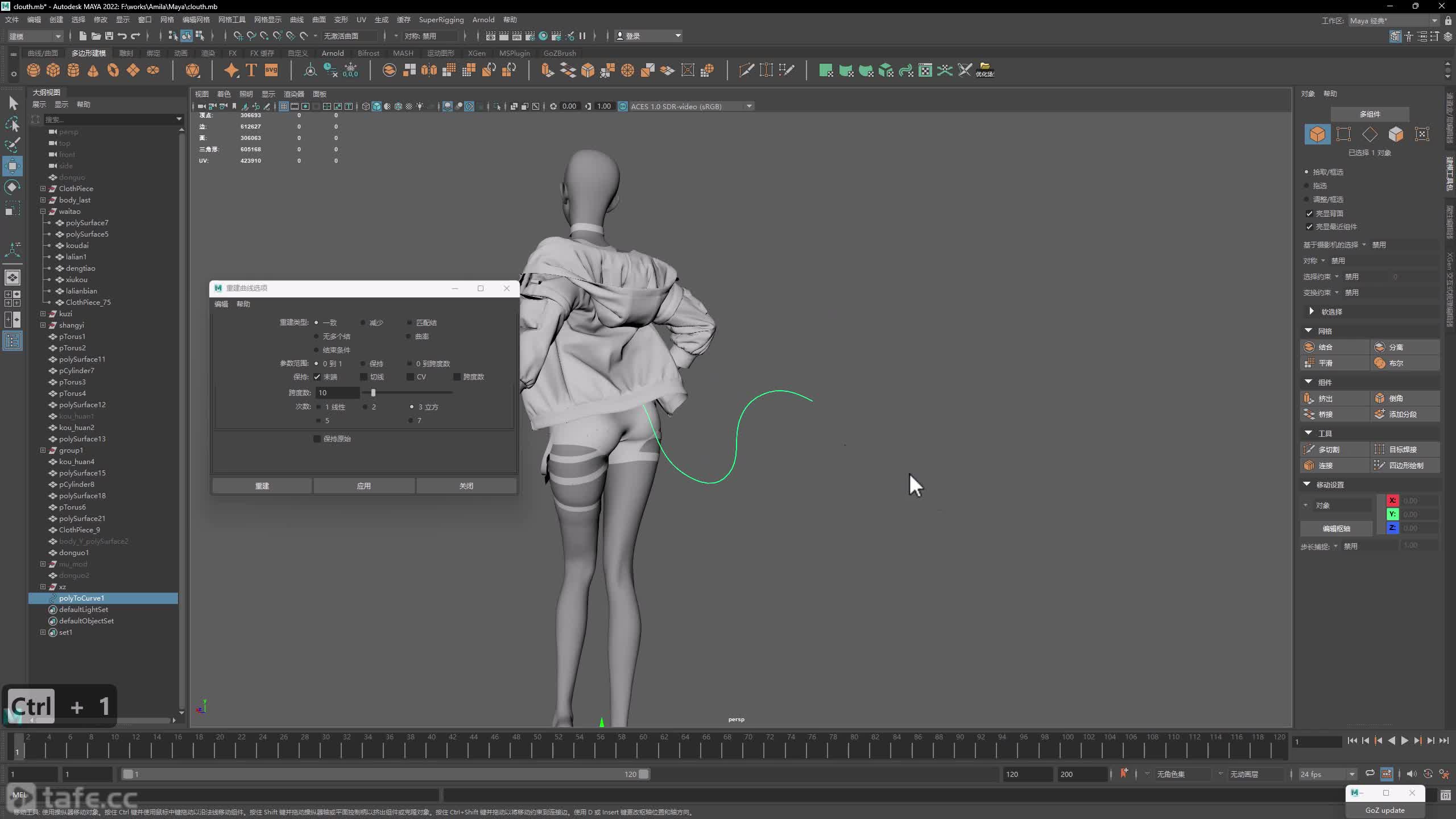Choose the Select arrow tool
The image size is (1456, 819).
(x=13, y=103)
